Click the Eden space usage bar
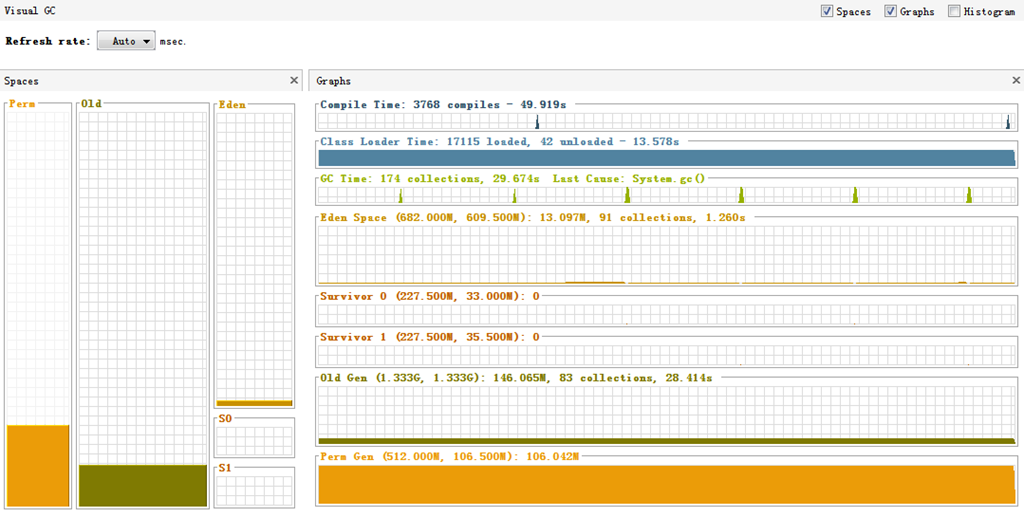This screenshot has width=1024, height=517. click(254, 403)
